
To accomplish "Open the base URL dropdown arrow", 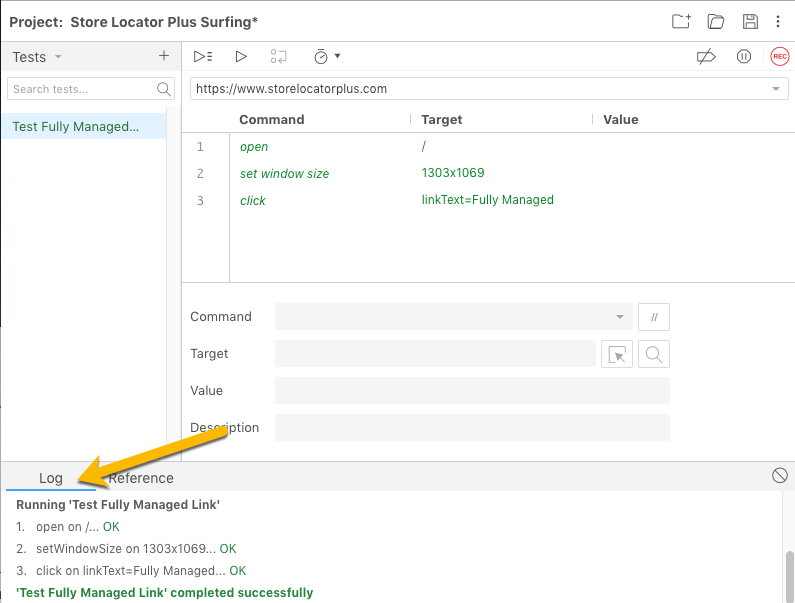I will pos(776,89).
